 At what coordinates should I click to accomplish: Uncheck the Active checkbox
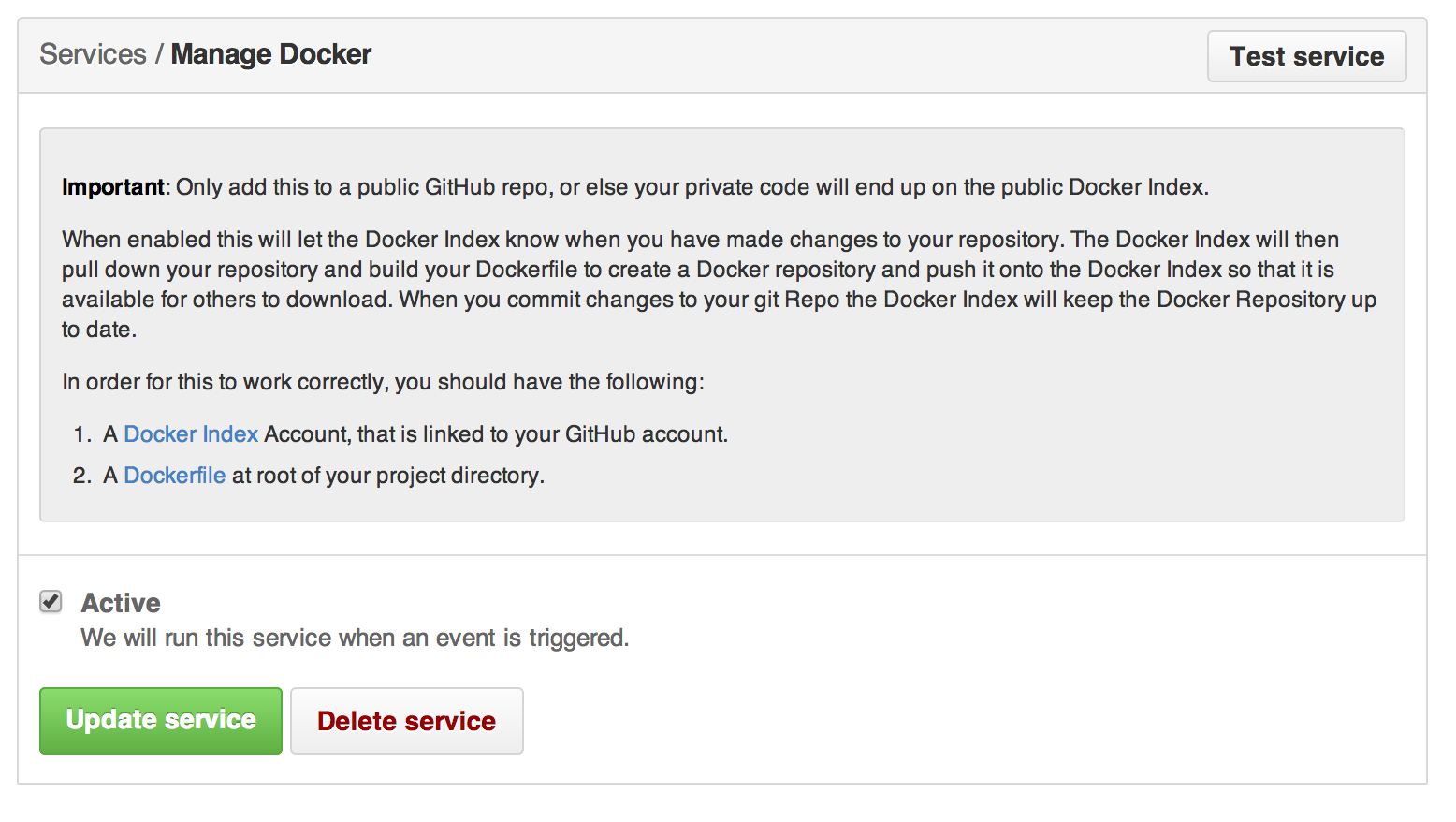point(51,601)
